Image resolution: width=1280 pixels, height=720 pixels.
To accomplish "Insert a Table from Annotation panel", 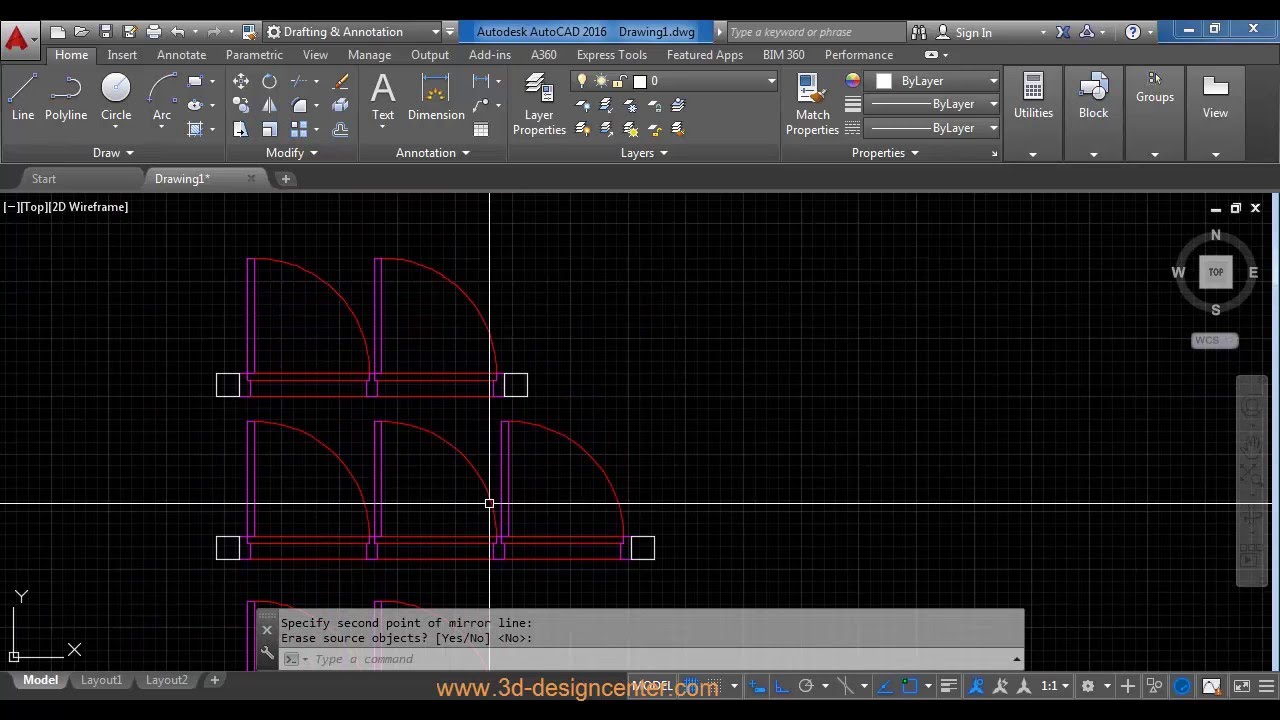I will pos(481,129).
